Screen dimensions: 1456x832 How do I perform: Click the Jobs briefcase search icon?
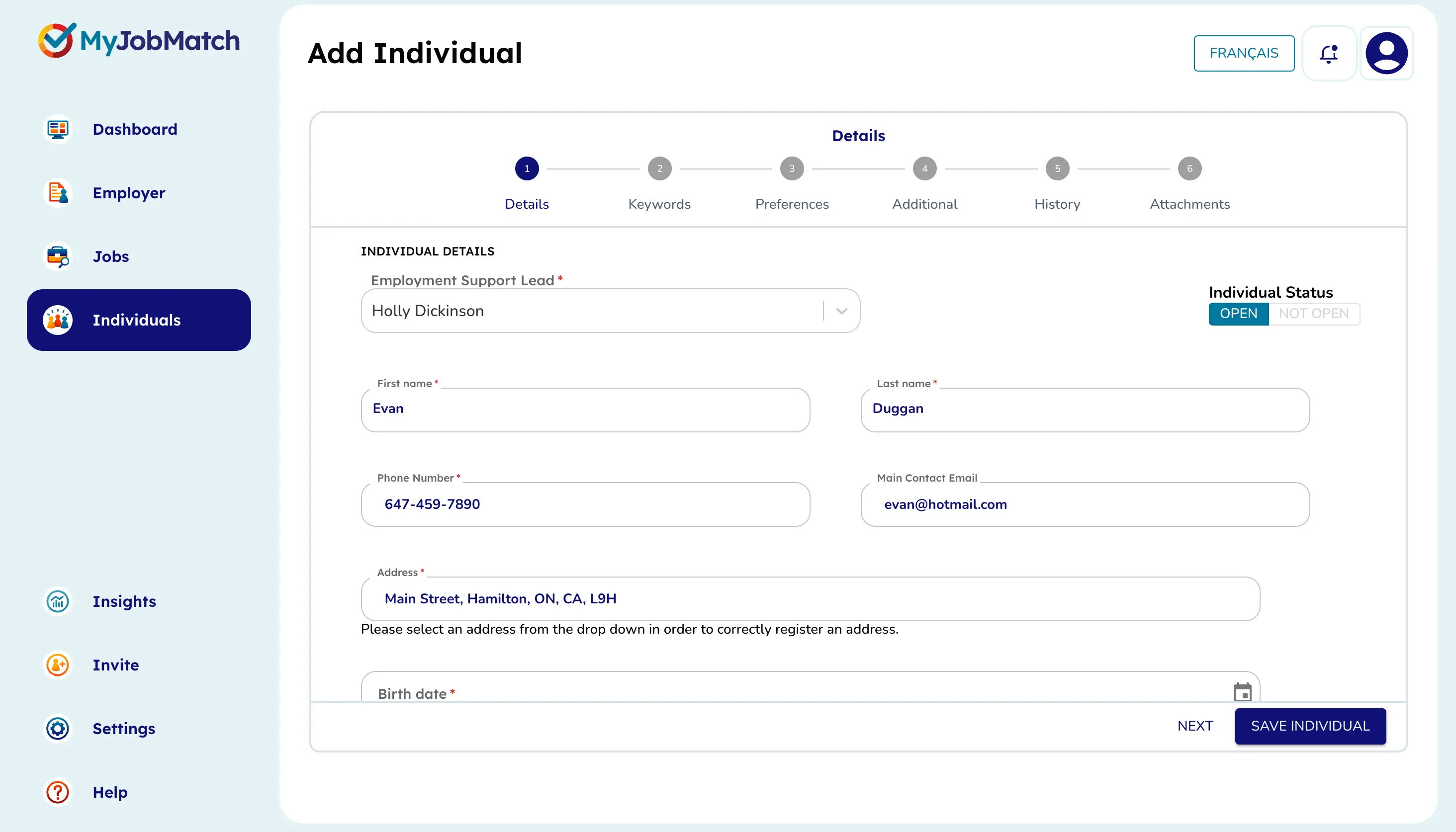click(x=58, y=256)
